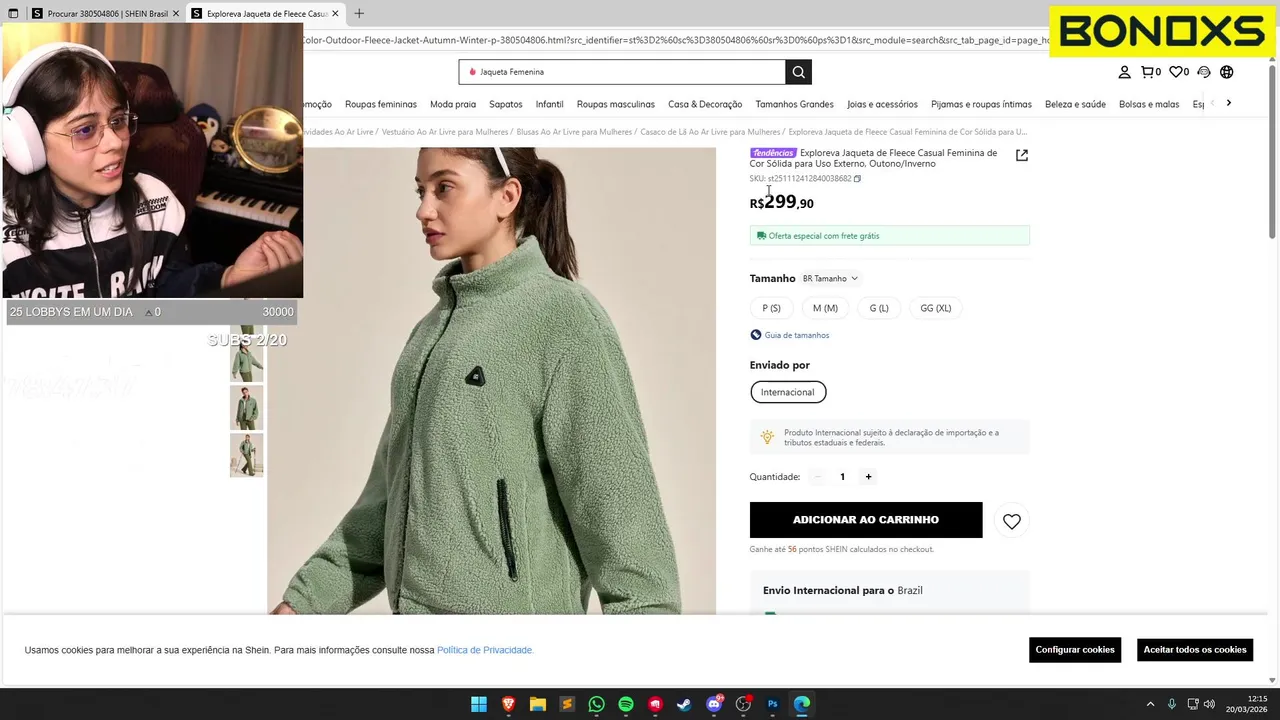Screen dimensions: 1280x720
Task: Open File Explorer from taskbar
Action: click(537, 704)
